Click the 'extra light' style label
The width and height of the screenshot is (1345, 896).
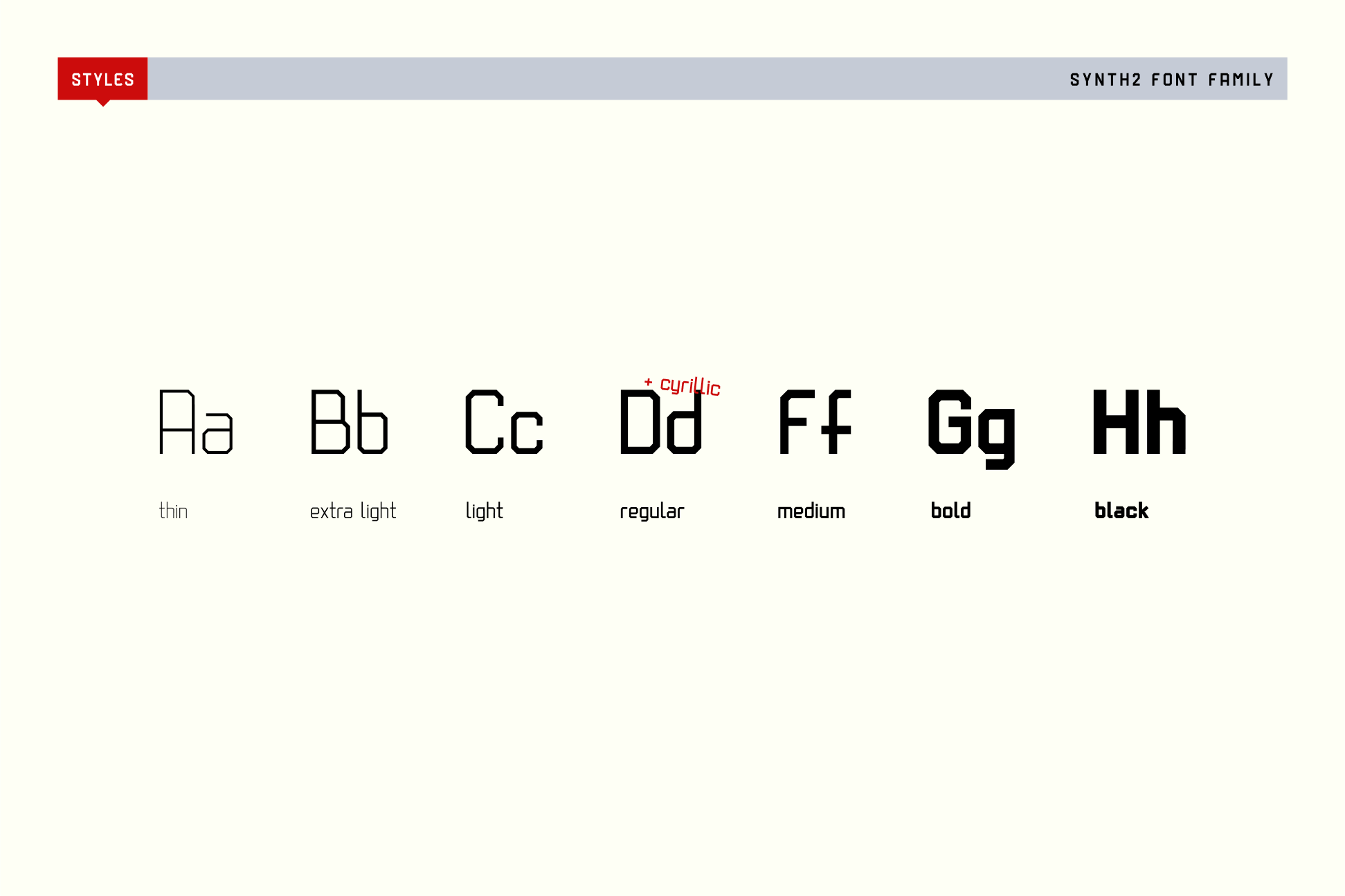(x=353, y=511)
